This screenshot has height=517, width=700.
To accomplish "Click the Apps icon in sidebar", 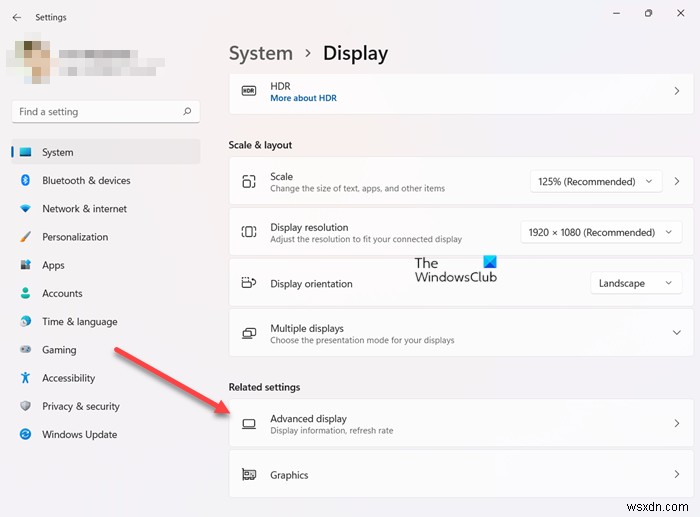I will pyautogui.click(x=25, y=265).
